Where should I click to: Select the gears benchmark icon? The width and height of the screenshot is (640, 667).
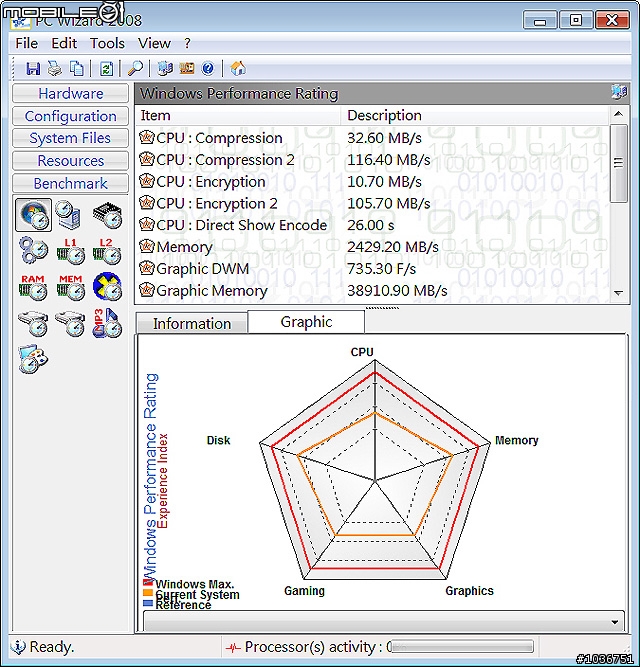pos(33,251)
